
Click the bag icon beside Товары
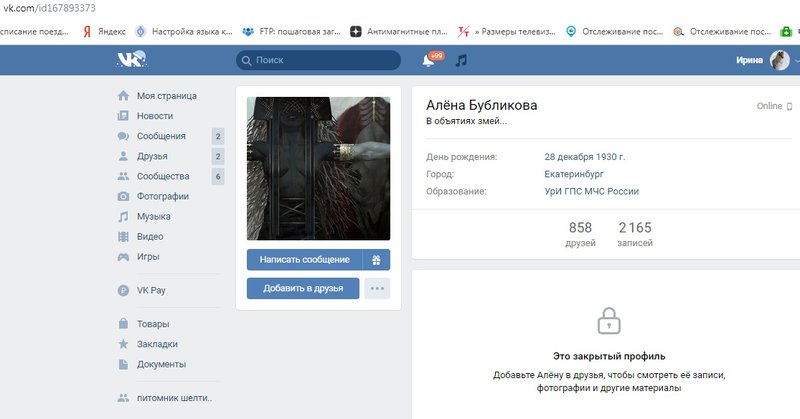[x=123, y=324]
